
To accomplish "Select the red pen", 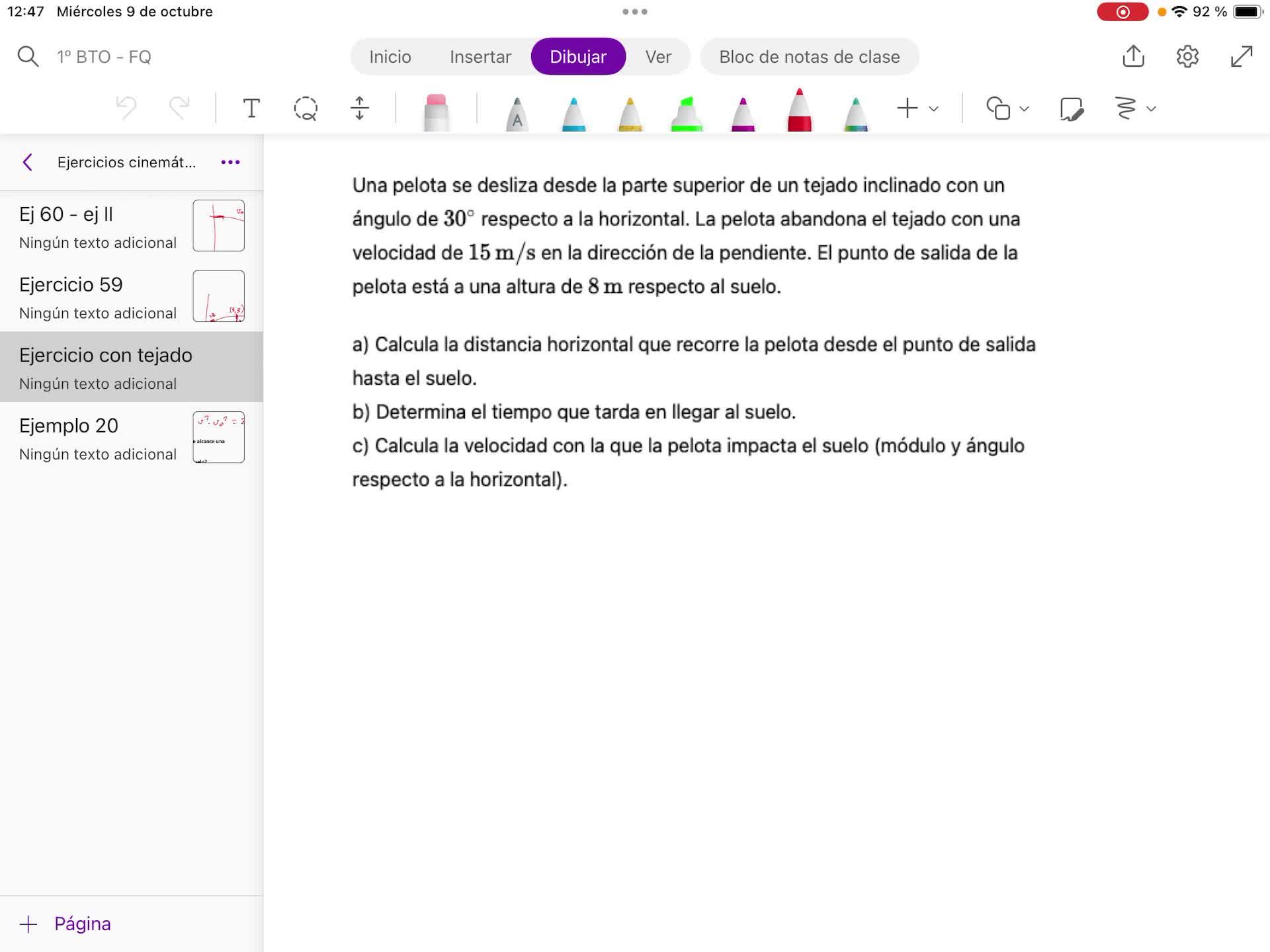I will [x=799, y=111].
